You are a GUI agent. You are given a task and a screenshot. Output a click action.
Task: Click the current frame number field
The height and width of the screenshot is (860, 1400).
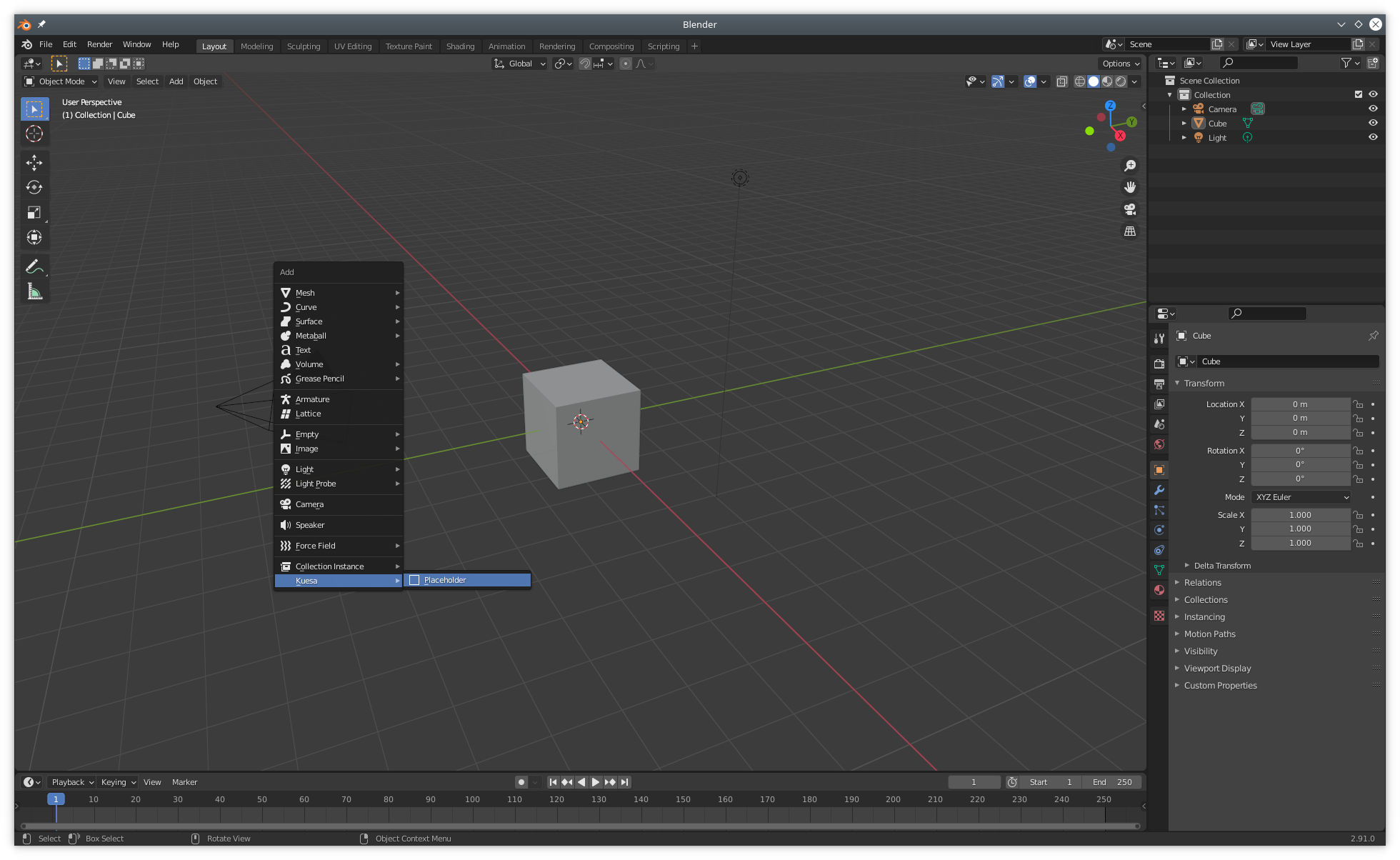point(974,782)
